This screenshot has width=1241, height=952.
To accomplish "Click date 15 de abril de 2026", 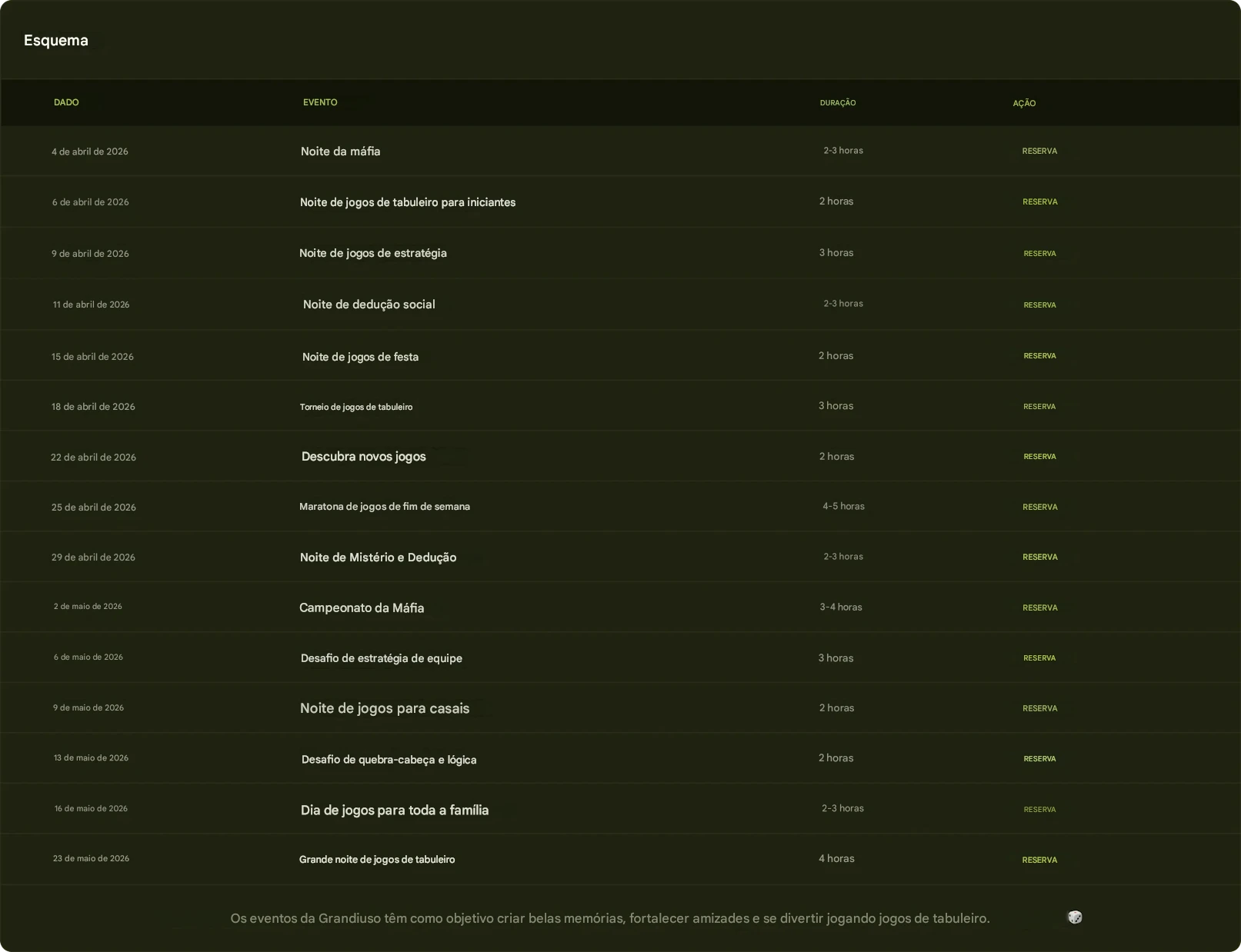I will pos(92,357).
